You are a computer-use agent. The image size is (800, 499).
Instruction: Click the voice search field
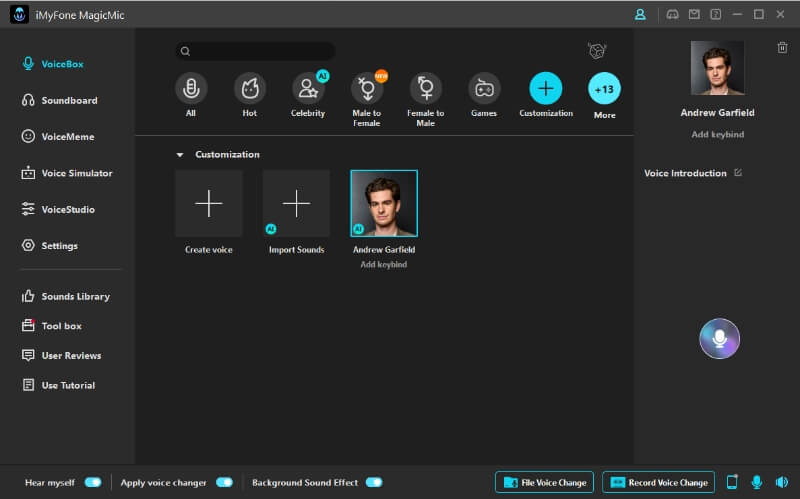click(x=255, y=51)
